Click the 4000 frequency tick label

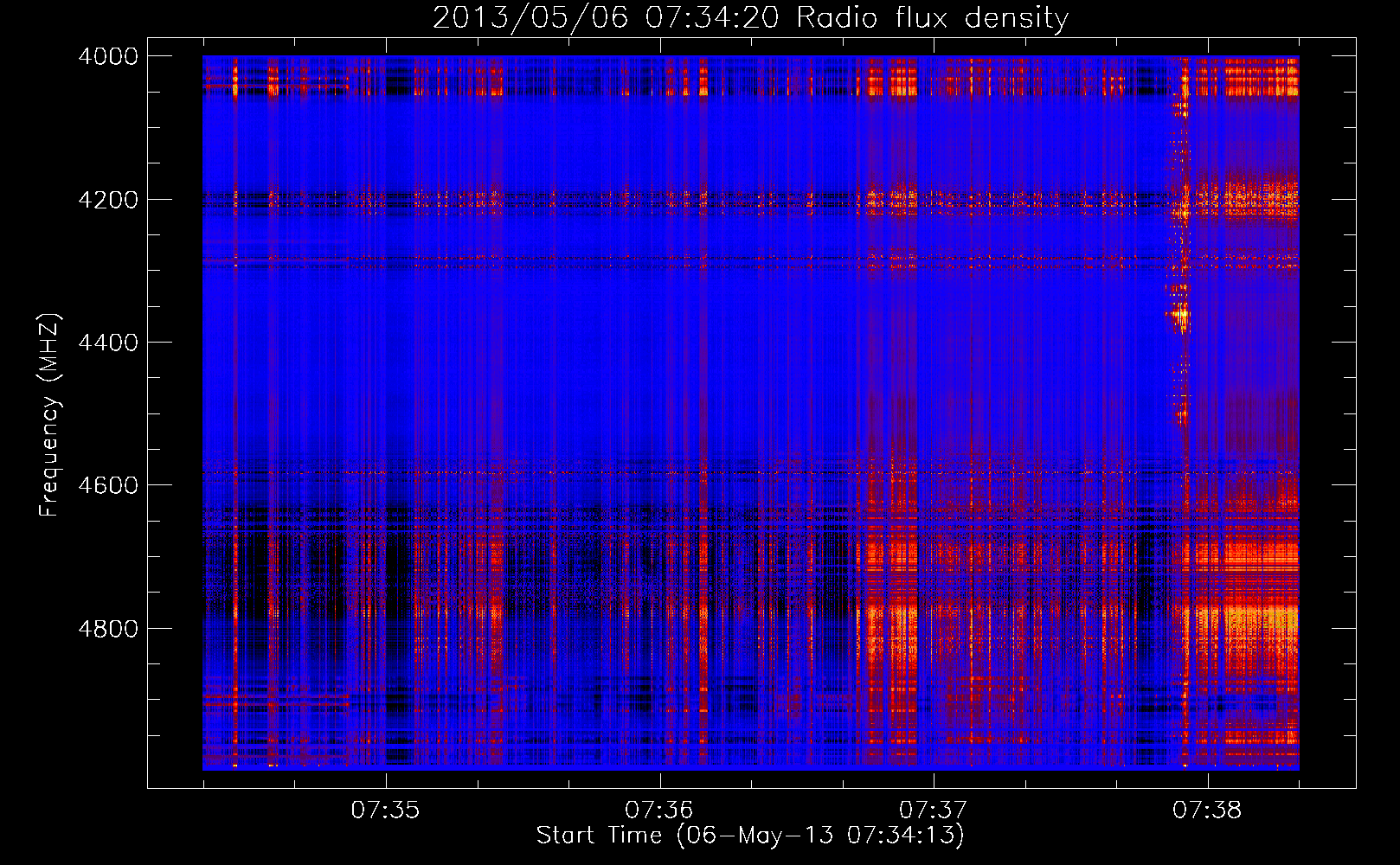pos(108,56)
